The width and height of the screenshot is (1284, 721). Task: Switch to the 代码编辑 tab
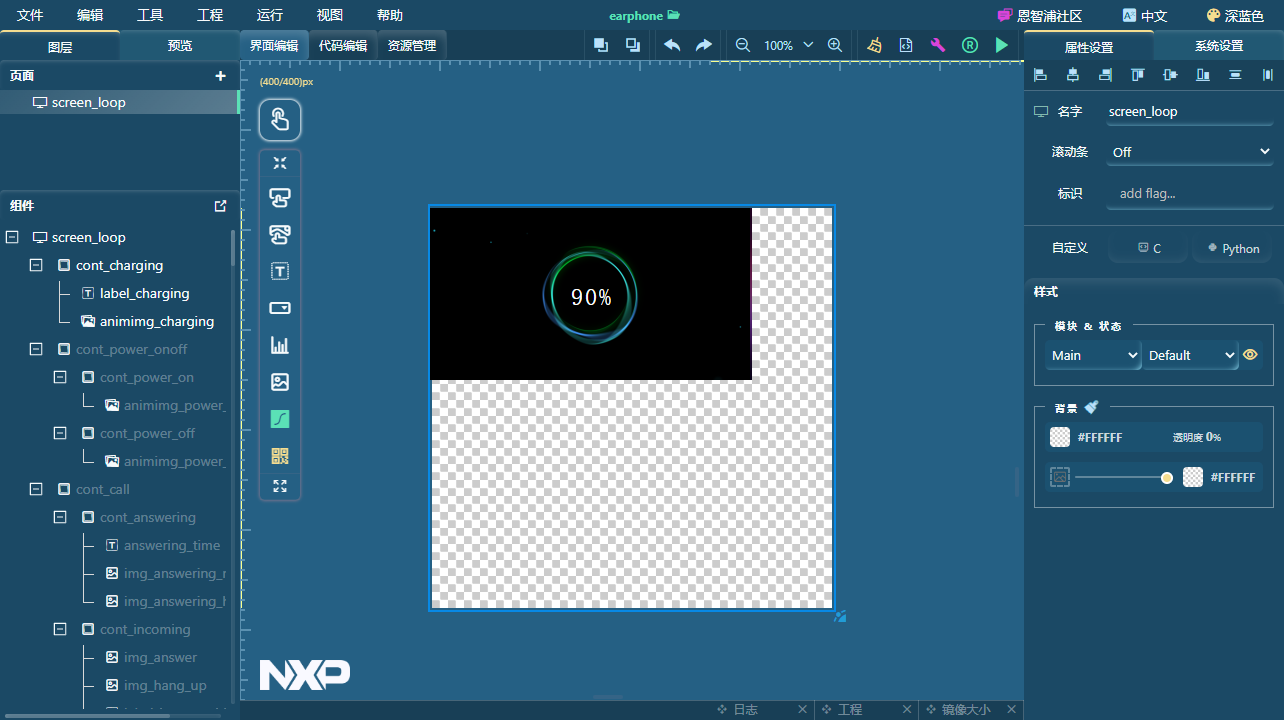343,46
